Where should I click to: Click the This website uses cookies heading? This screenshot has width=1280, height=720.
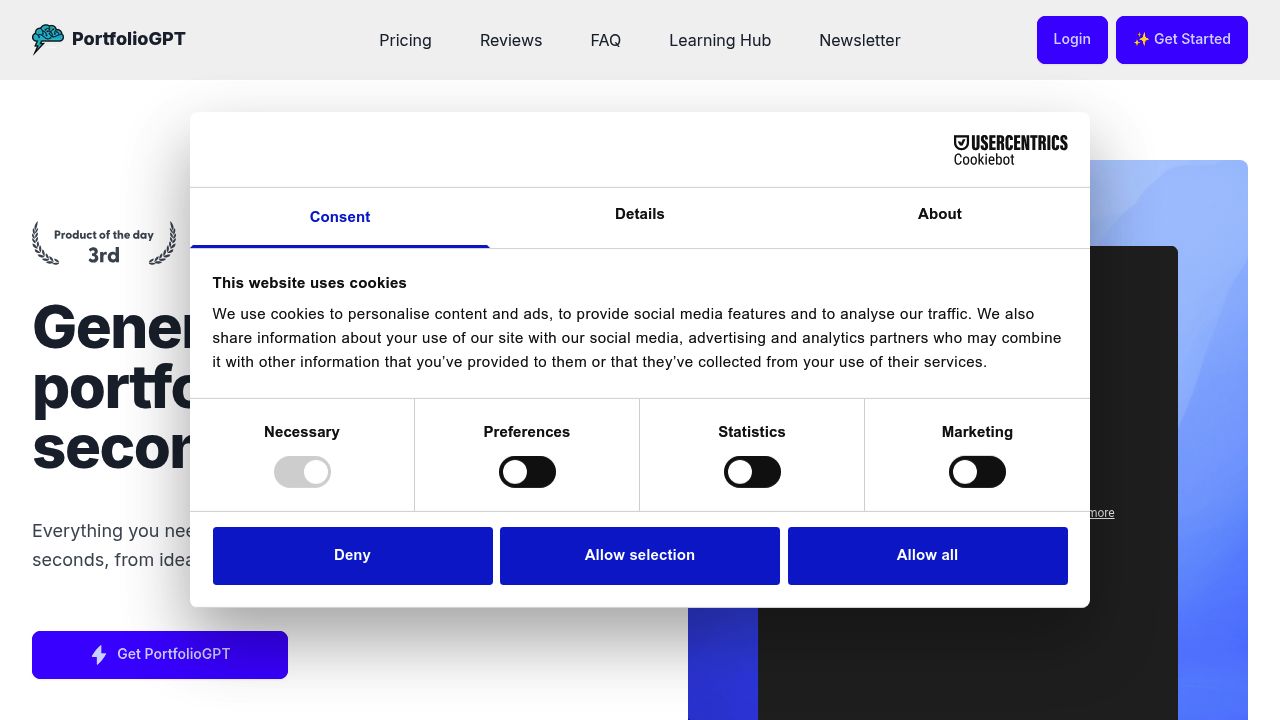coord(309,283)
